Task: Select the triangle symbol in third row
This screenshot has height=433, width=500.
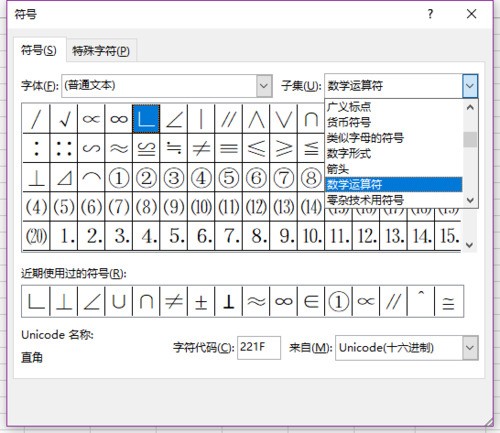Action: coord(64,178)
